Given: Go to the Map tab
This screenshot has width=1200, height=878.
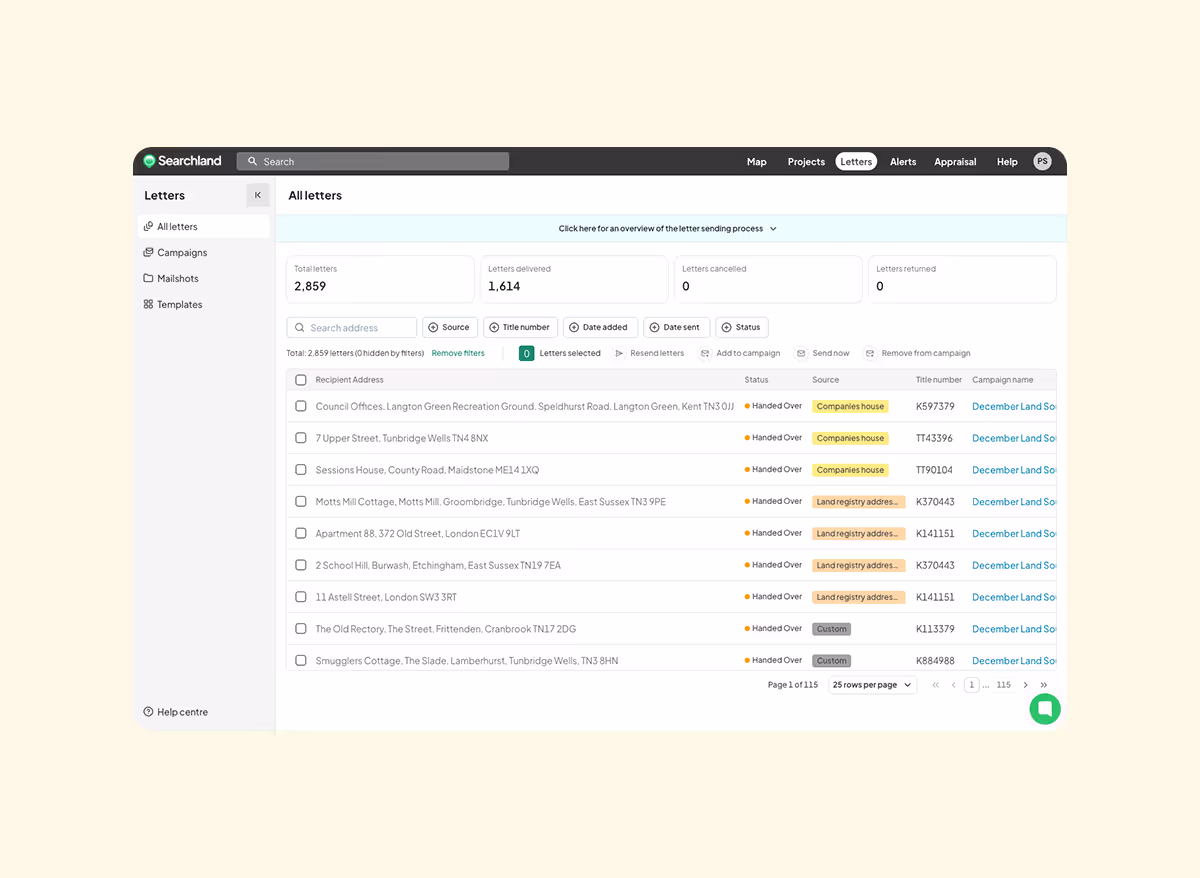Looking at the screenshot, I should click(x=757, y=162).
